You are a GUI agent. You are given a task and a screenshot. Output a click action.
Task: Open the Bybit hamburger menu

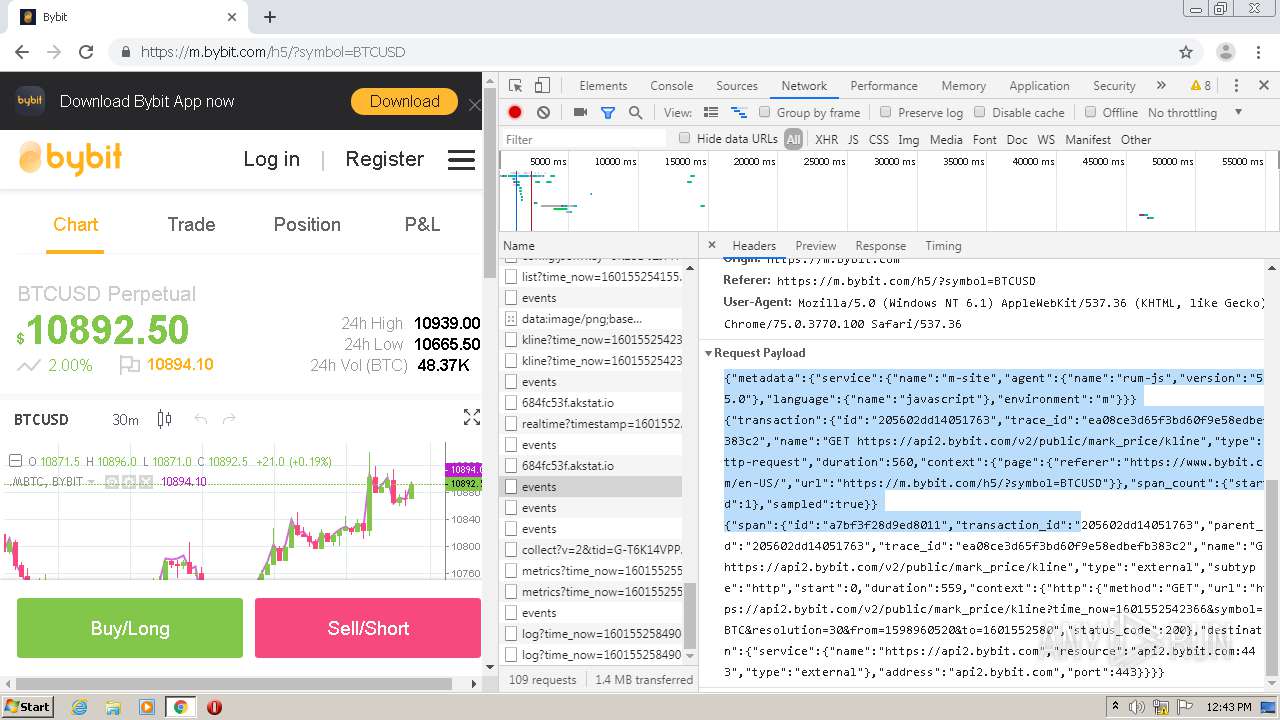coord(461,160)
